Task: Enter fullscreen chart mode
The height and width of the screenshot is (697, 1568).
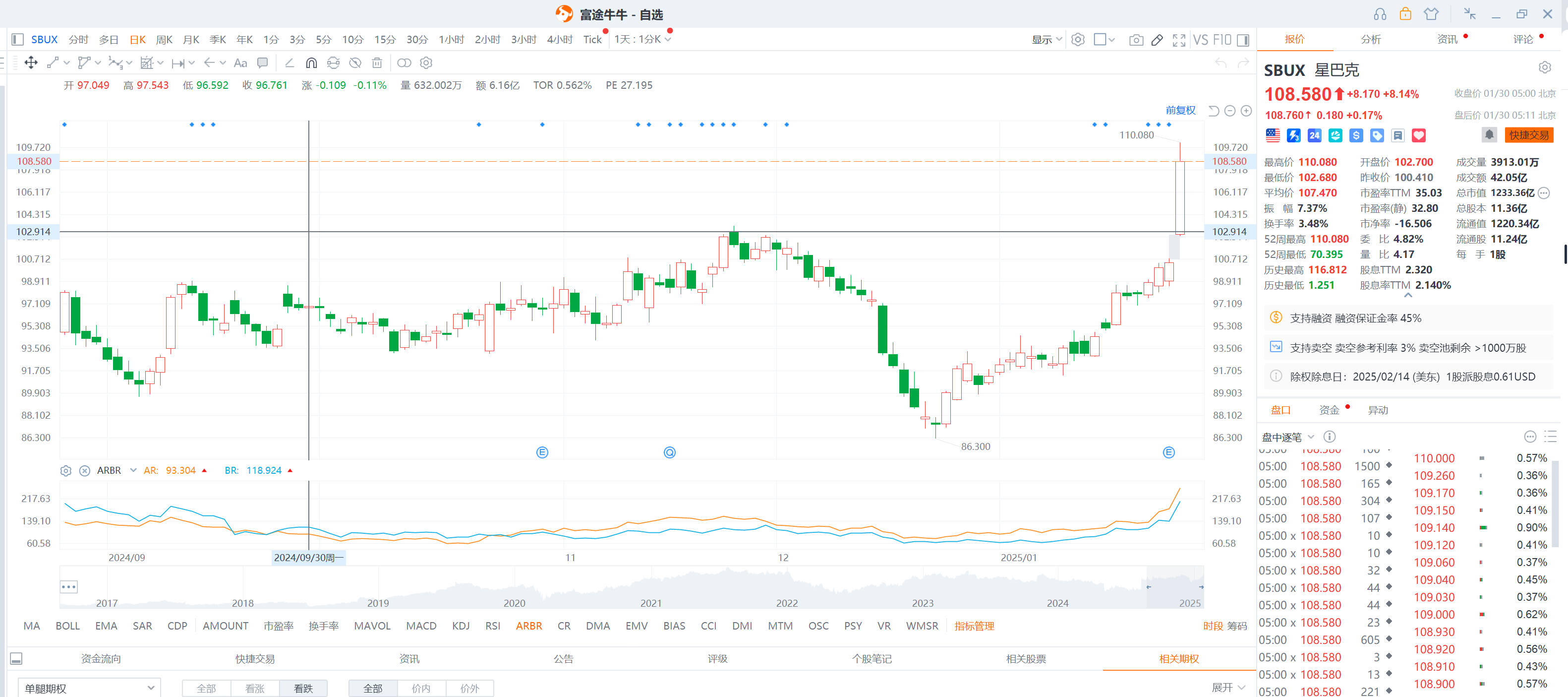Action: point(1179,40)
